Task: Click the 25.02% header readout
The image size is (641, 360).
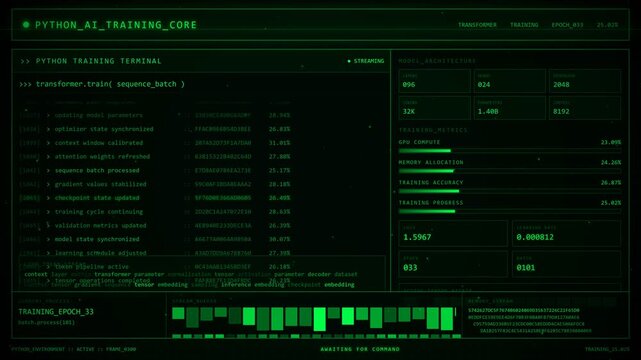Action: 607,25
